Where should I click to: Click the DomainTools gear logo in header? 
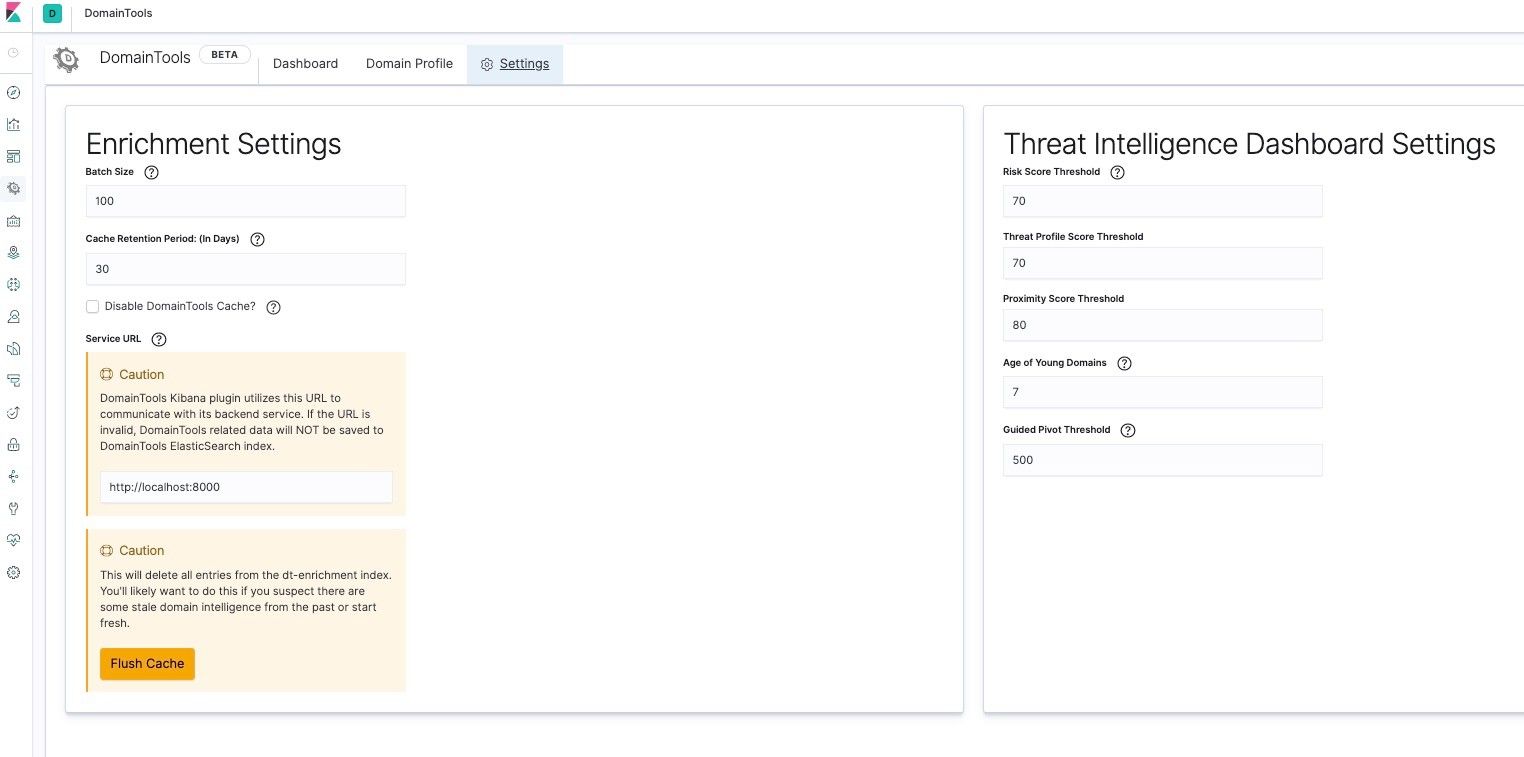click(x=66, y=60)
